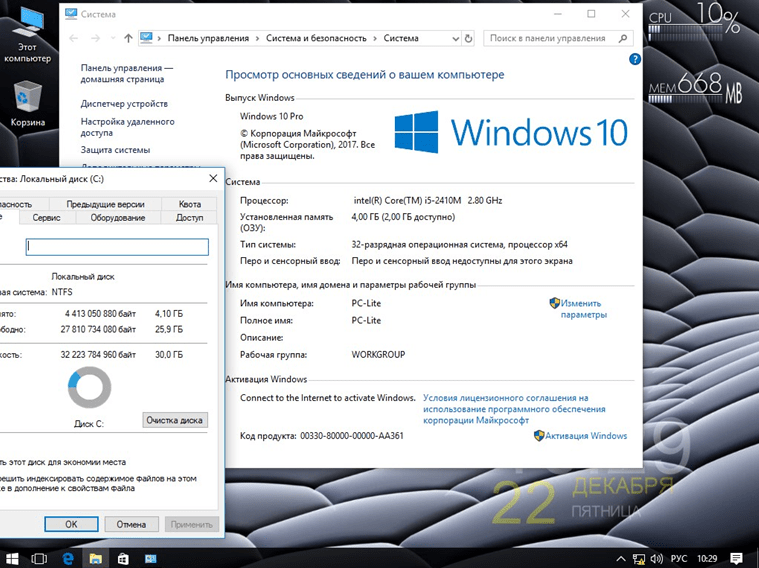Open the Microsoft Store taskbar icon
759x568 pixels.
tap(123, 556)
